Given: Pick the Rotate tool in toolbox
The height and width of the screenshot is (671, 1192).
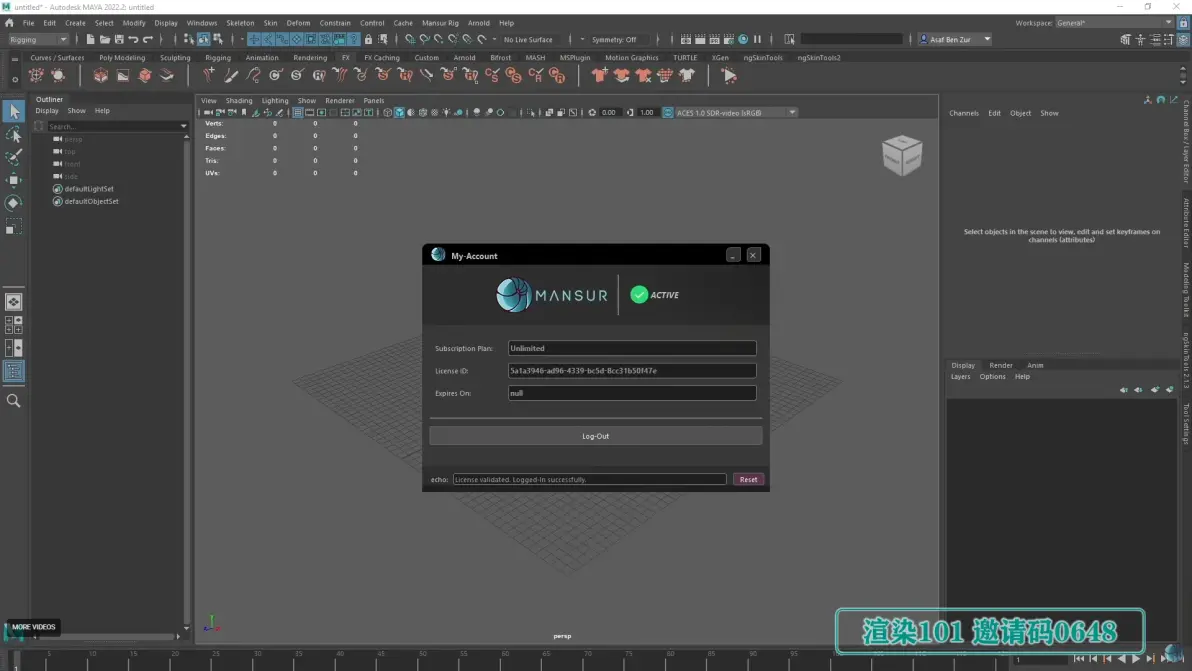Looking at the screenshot, I should [13, 203].
